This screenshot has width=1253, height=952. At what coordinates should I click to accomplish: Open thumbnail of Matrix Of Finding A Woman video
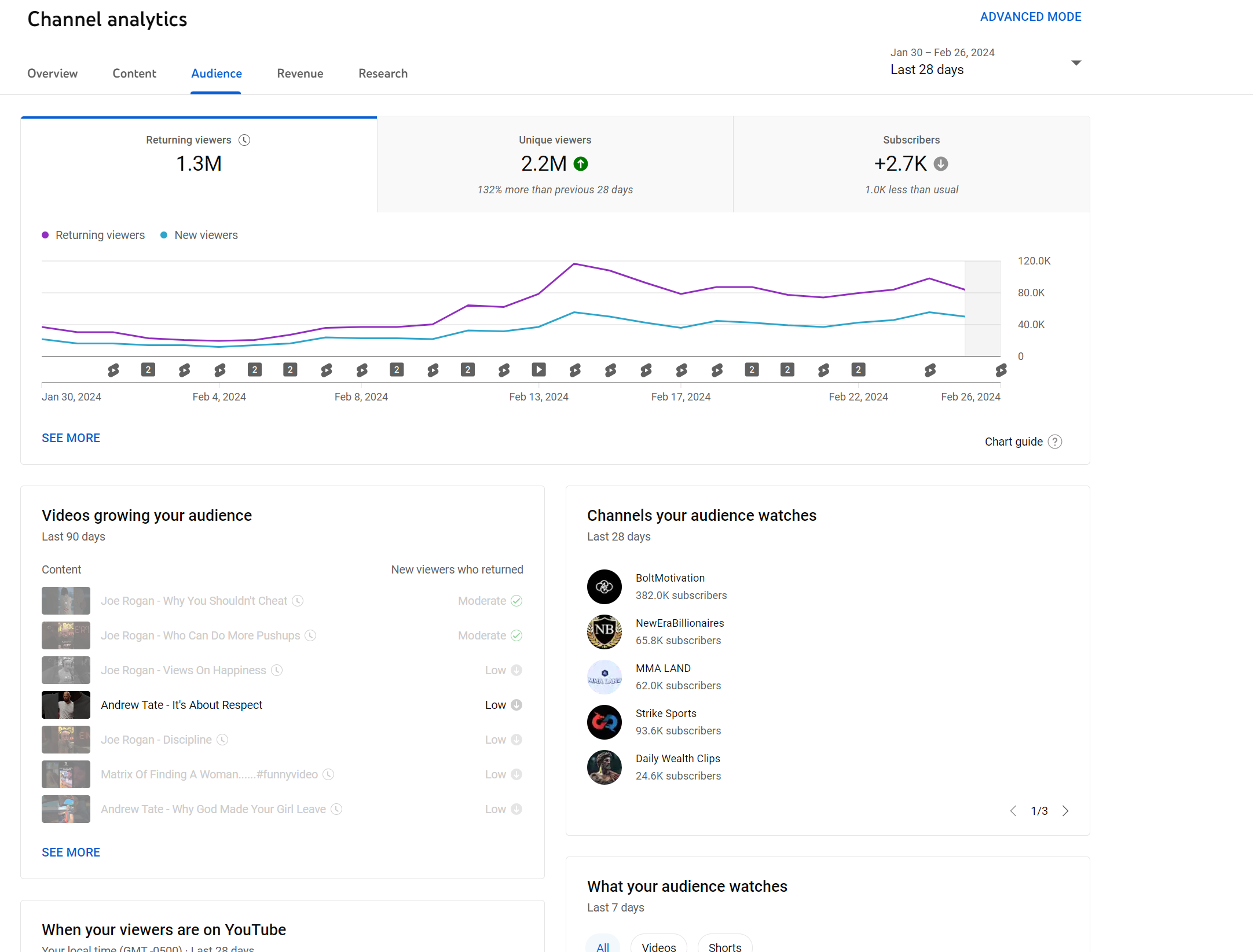click(66, 774)
